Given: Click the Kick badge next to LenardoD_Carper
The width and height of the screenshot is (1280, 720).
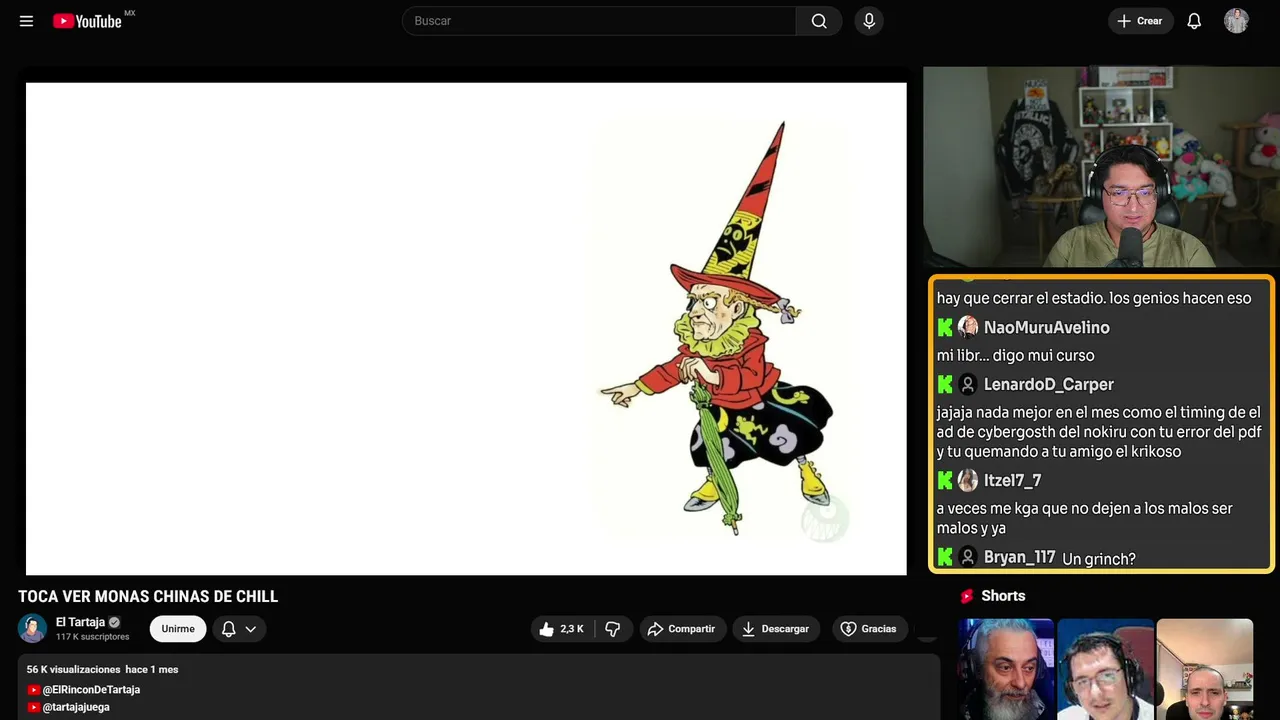Looking at the screenshot, I should click(x=945, y=384).
